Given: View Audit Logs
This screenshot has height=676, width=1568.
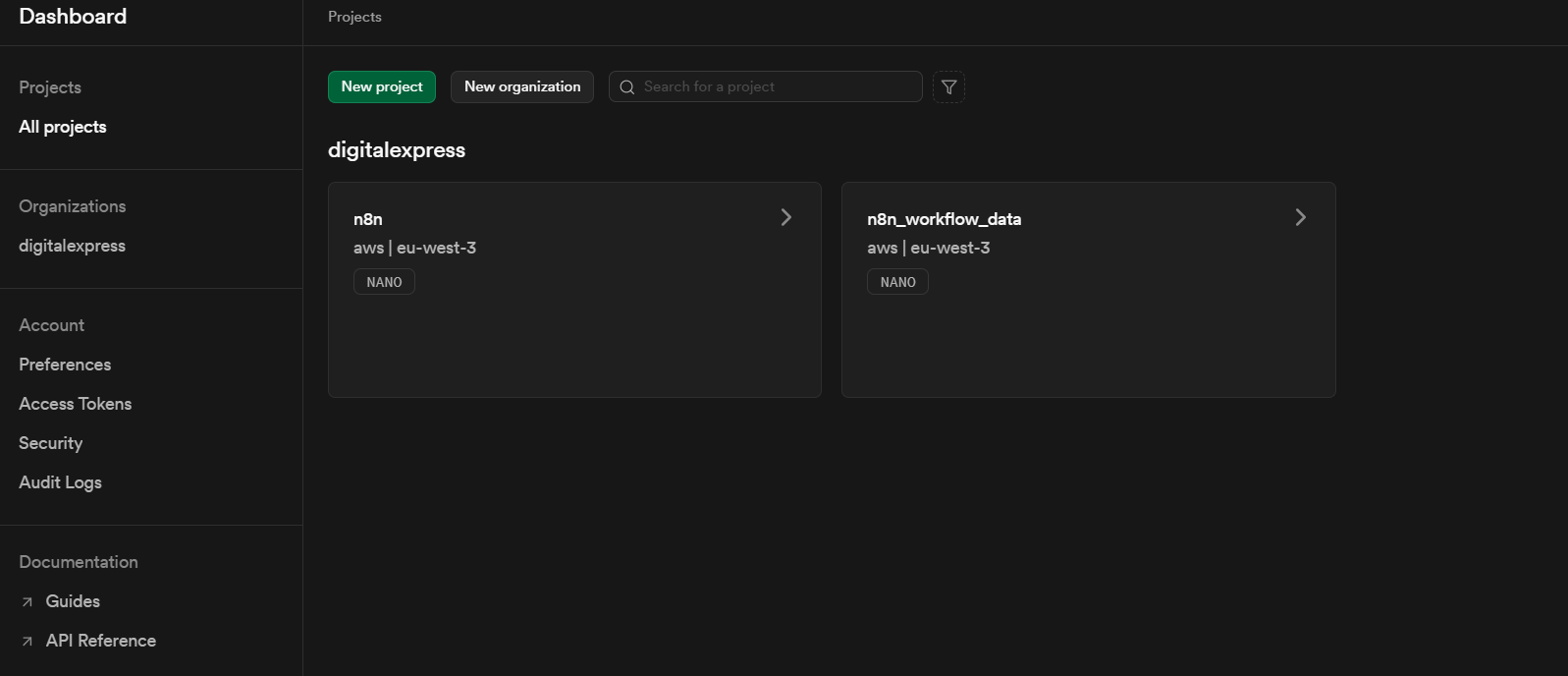Looking at the screenshot, I should pos(61,482).
